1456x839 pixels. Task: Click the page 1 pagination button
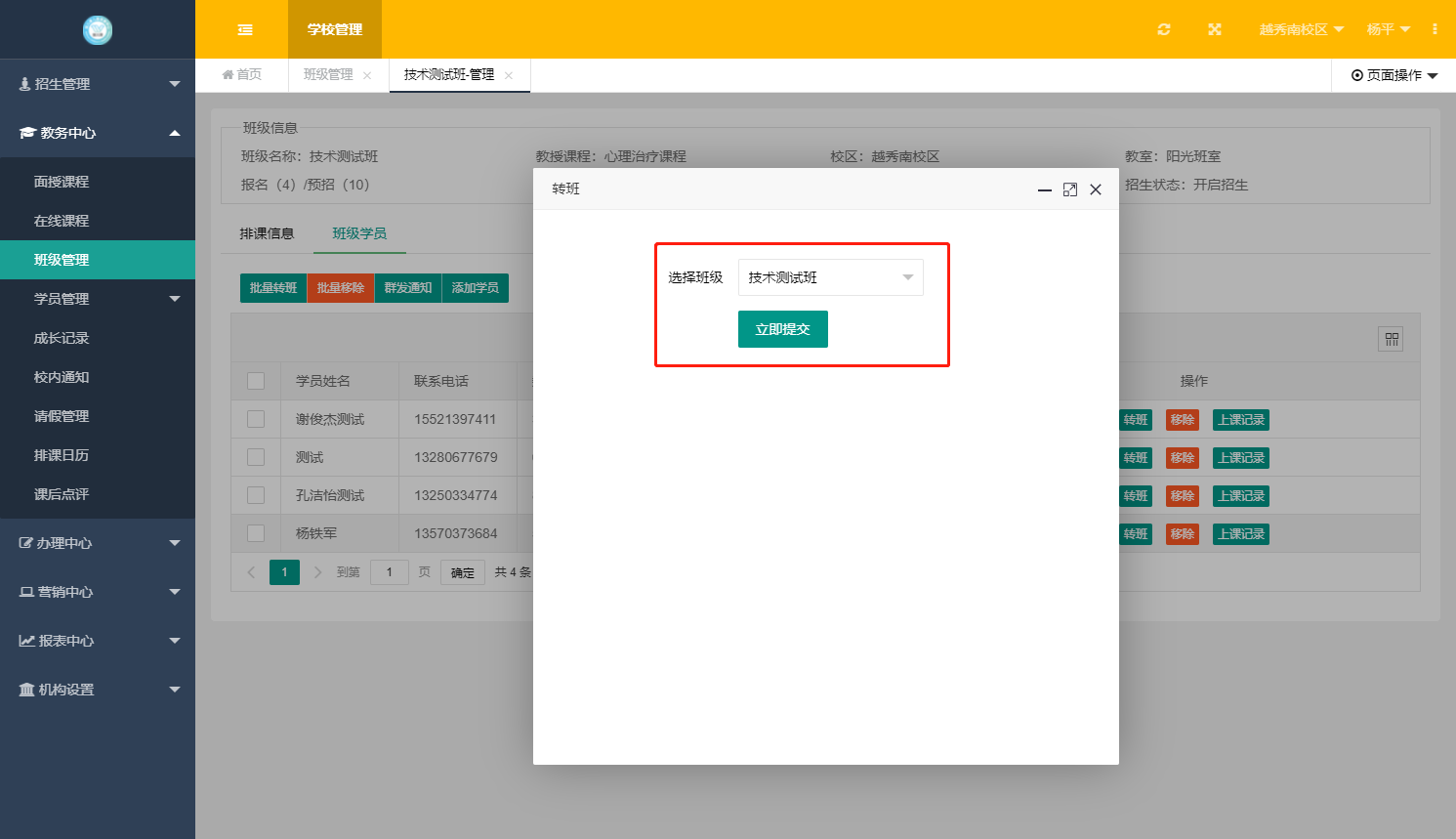click(284, 572)
